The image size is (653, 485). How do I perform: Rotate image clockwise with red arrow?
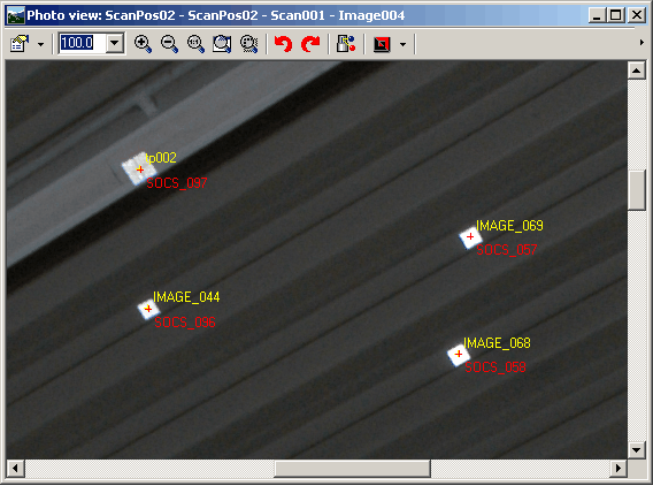tap(310, 44)
